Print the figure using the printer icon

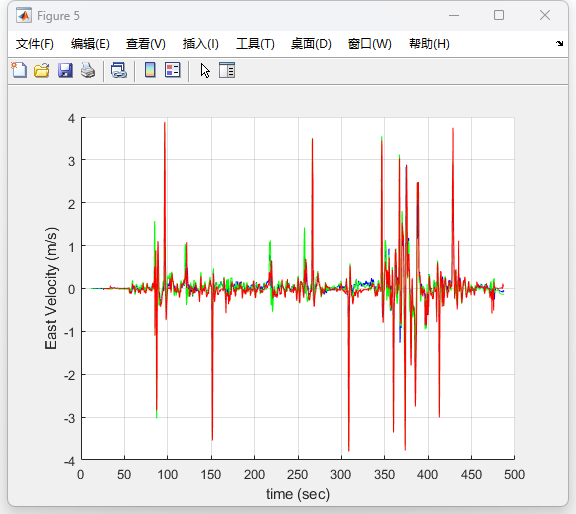click(x=88, y=70)
